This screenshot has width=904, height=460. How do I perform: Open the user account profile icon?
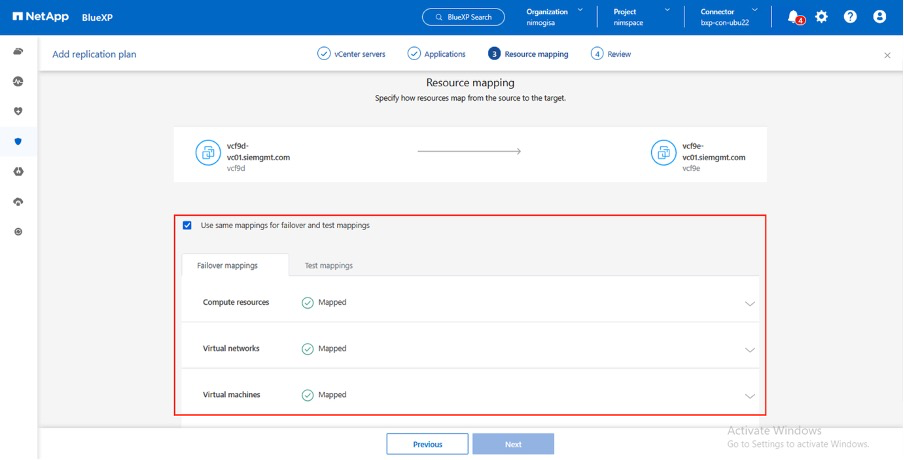pyautogui.click(x=879, y=17)
